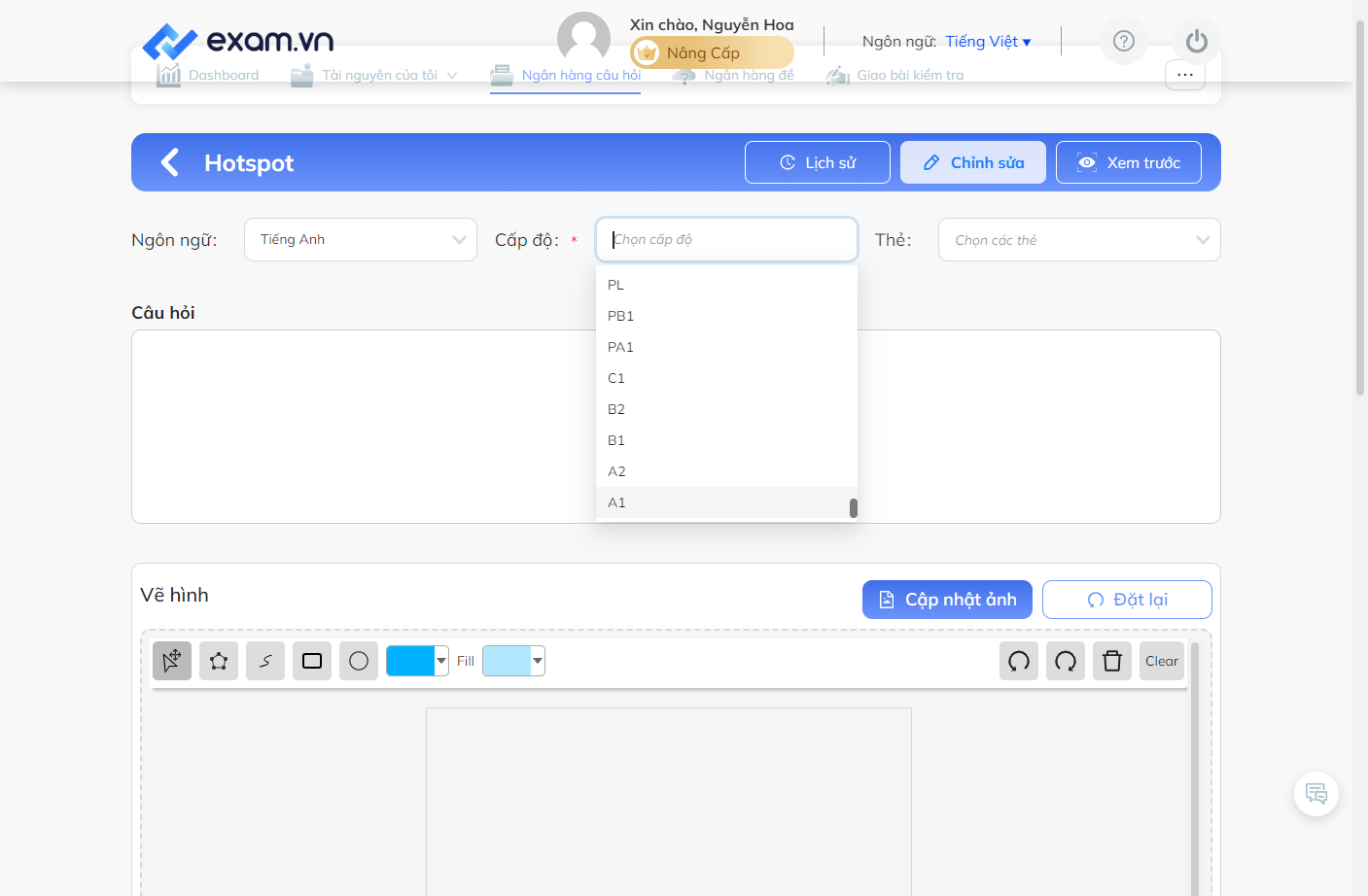Screen dimensions: 1368x896
Task: Click the Cập nhật ảnh button
Action: (947, 600)
